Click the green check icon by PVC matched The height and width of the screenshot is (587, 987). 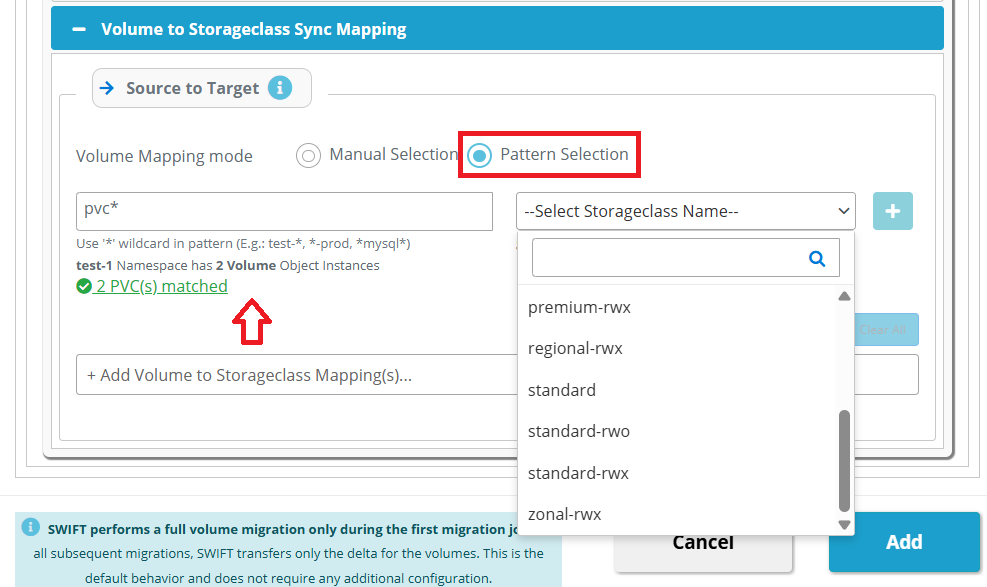coord(84,287)
